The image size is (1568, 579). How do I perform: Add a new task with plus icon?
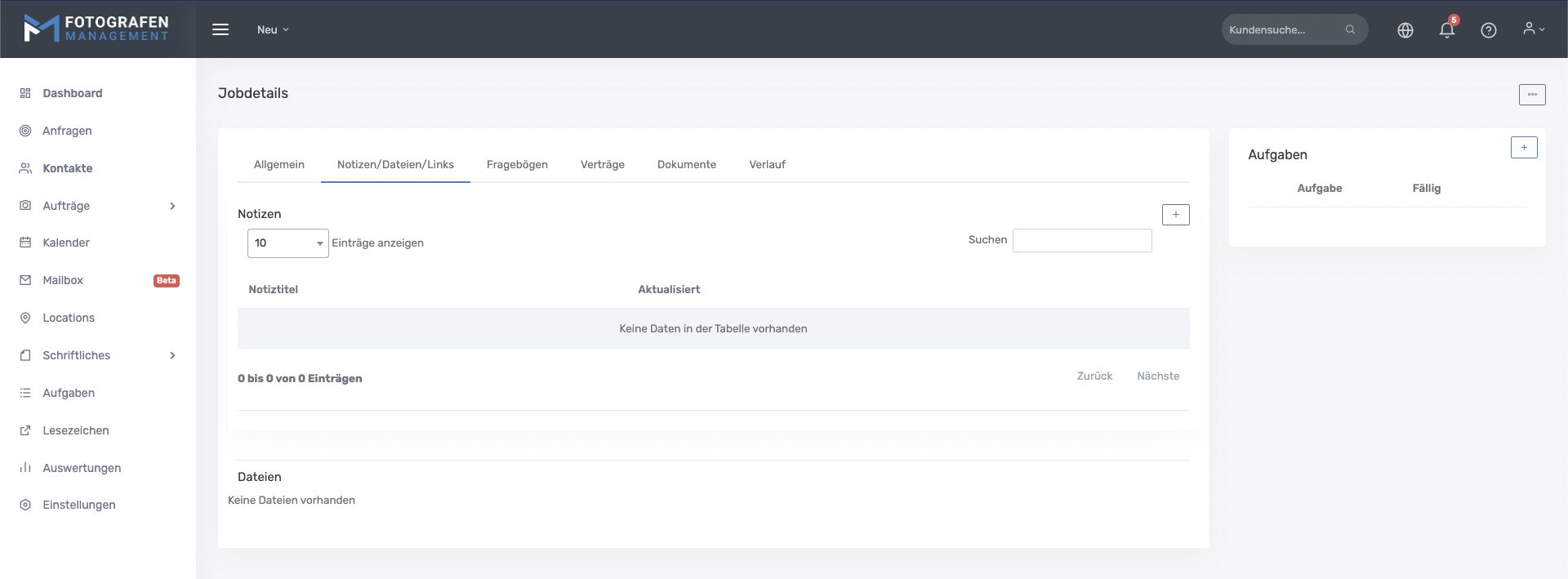pyautogui.click(x=1523, y=148)
